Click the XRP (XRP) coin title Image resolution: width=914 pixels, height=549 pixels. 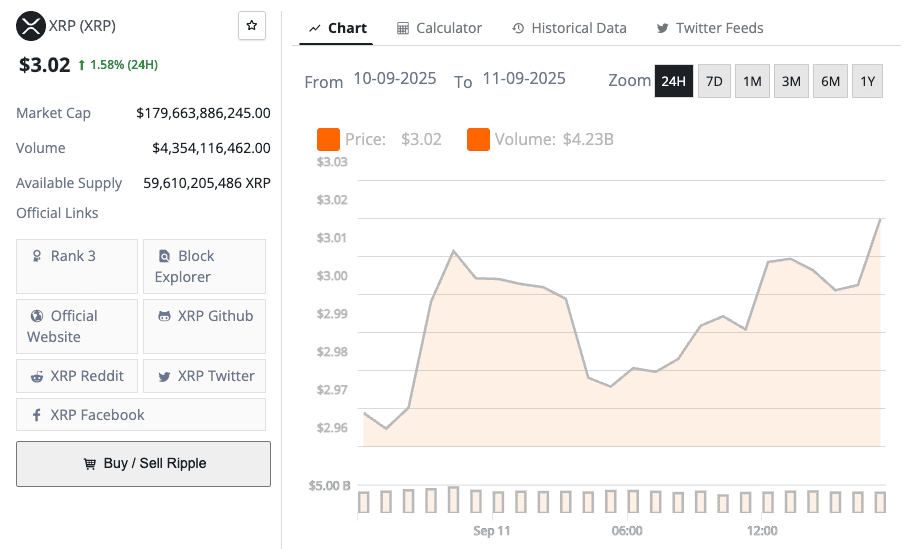[82, 26]
